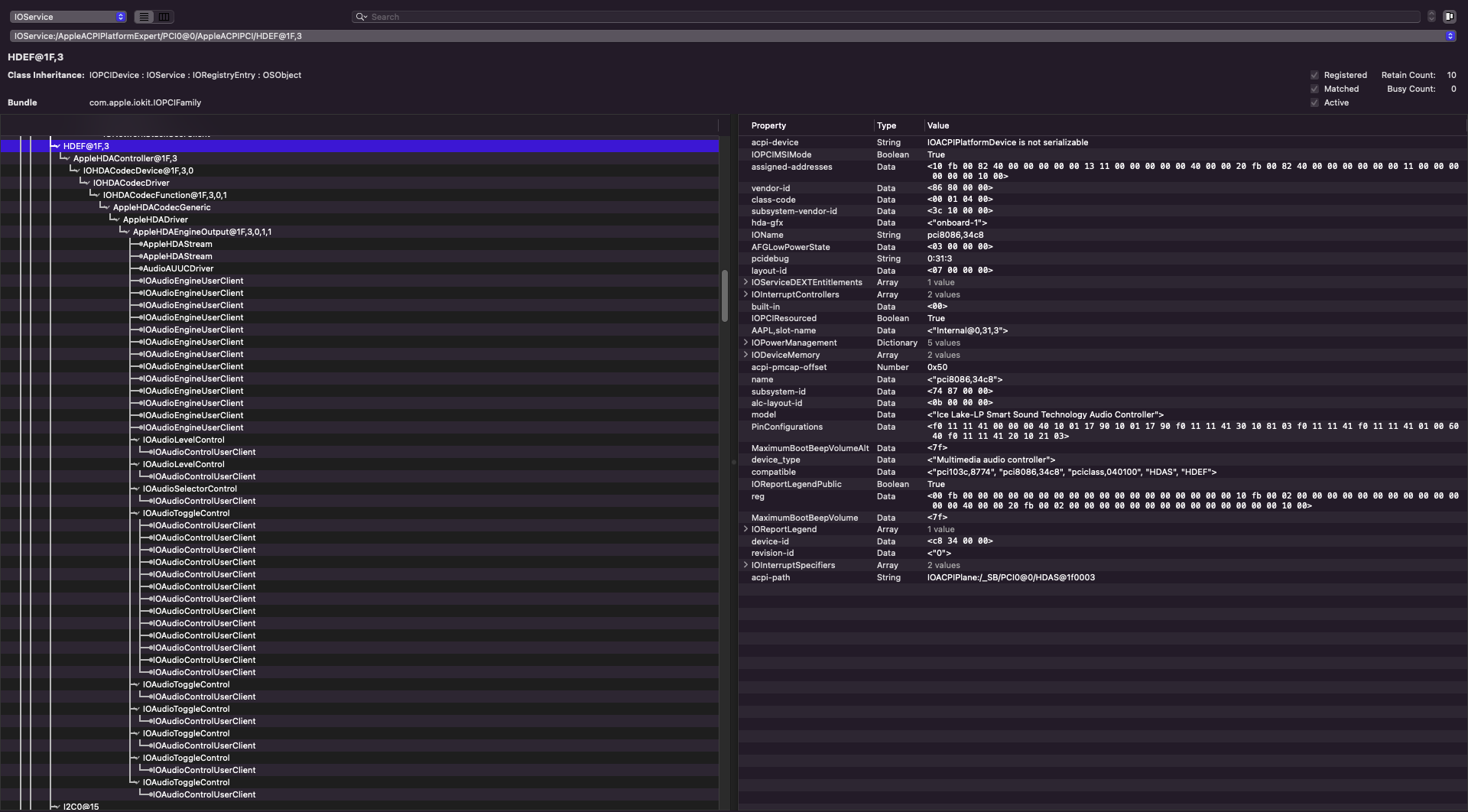Open search options magnifier menu
The width and height of the screenshot is (1468, 812).
coord(361,17)
